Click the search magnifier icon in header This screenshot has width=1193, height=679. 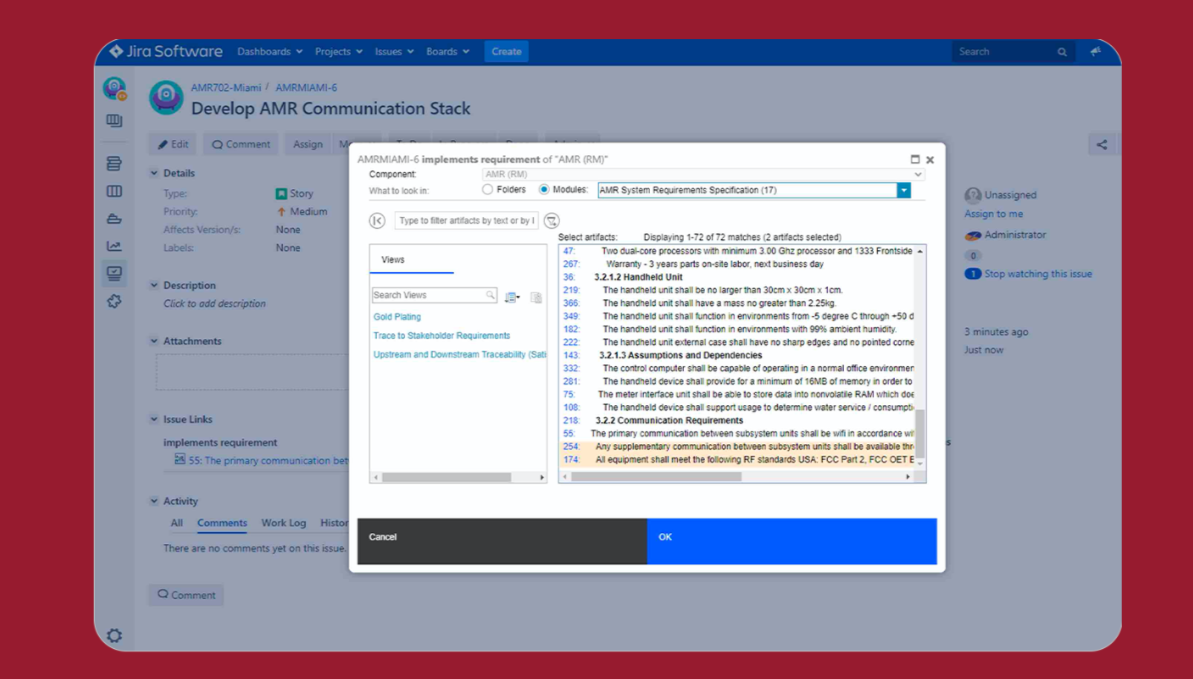(1062, 52)
